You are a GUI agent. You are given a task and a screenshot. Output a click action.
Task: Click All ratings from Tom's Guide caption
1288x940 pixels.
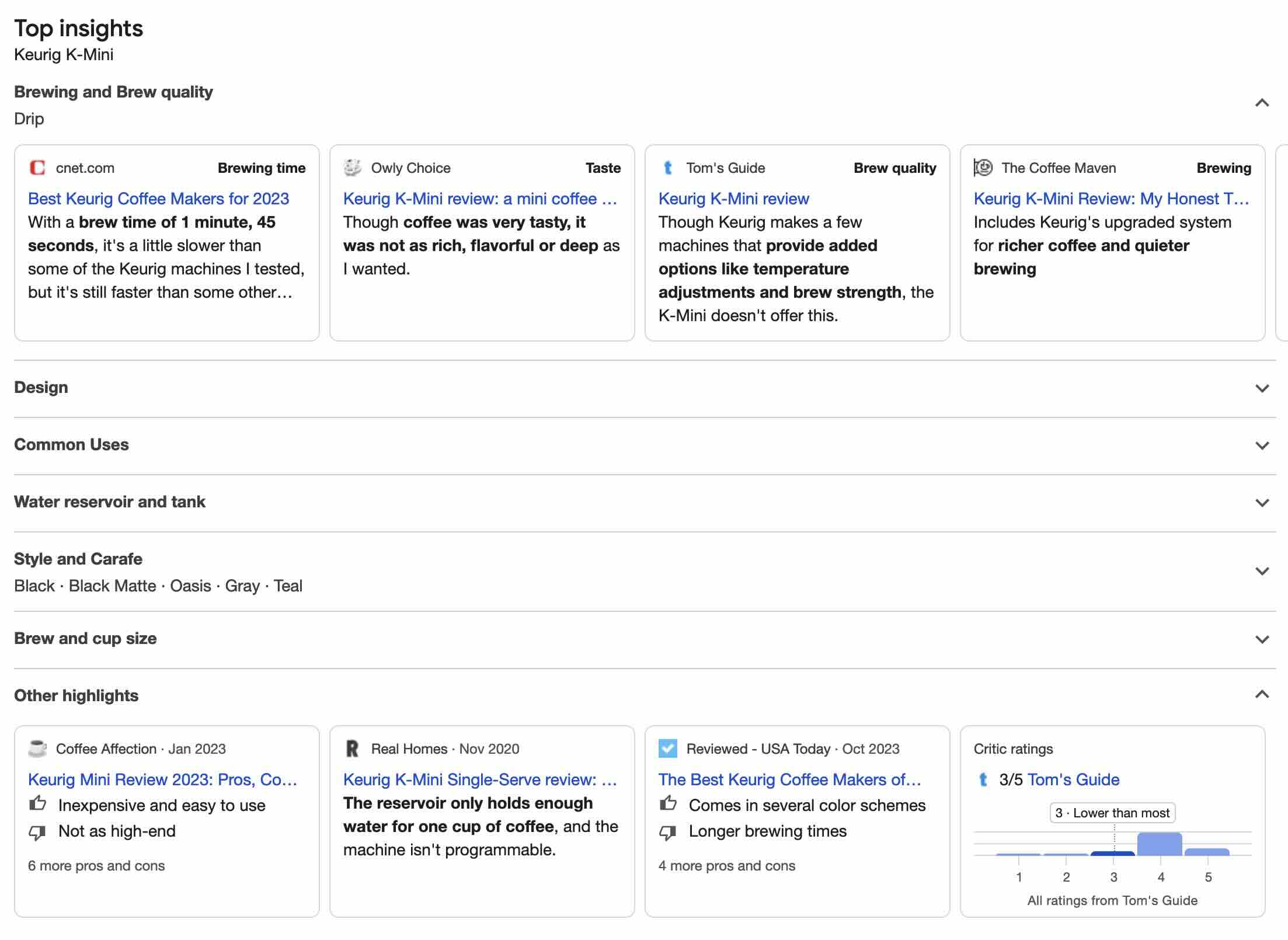[1112, 900]
